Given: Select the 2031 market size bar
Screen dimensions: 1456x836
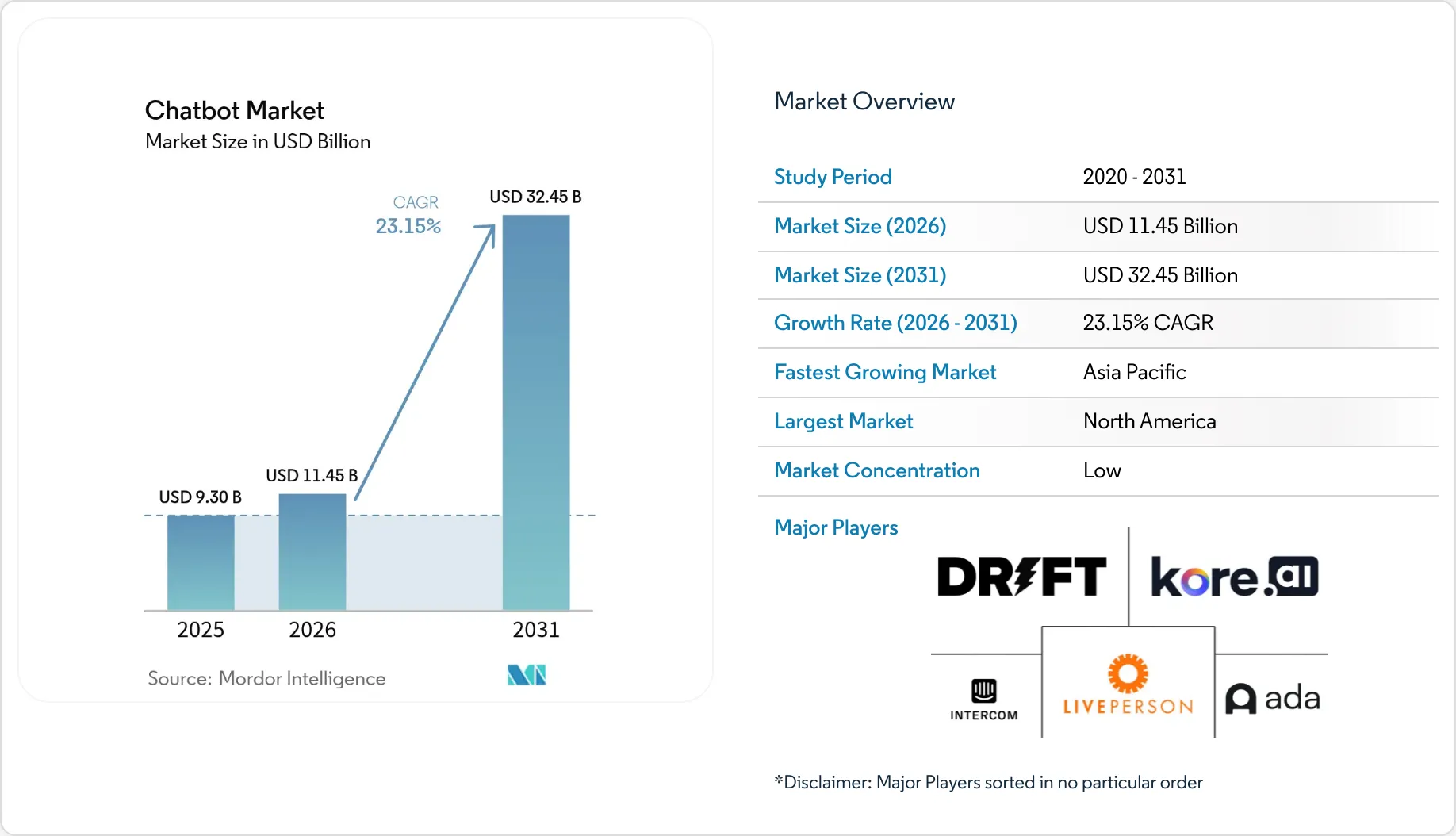Looking at the screenshot, I should pos(536,412).
